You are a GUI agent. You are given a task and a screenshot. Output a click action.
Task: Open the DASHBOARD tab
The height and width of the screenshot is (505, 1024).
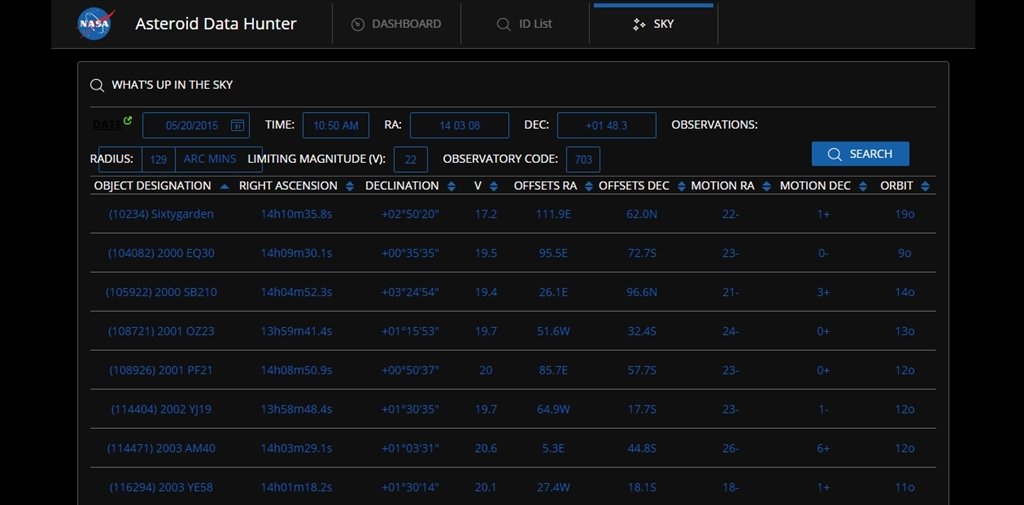pos(396,24)
